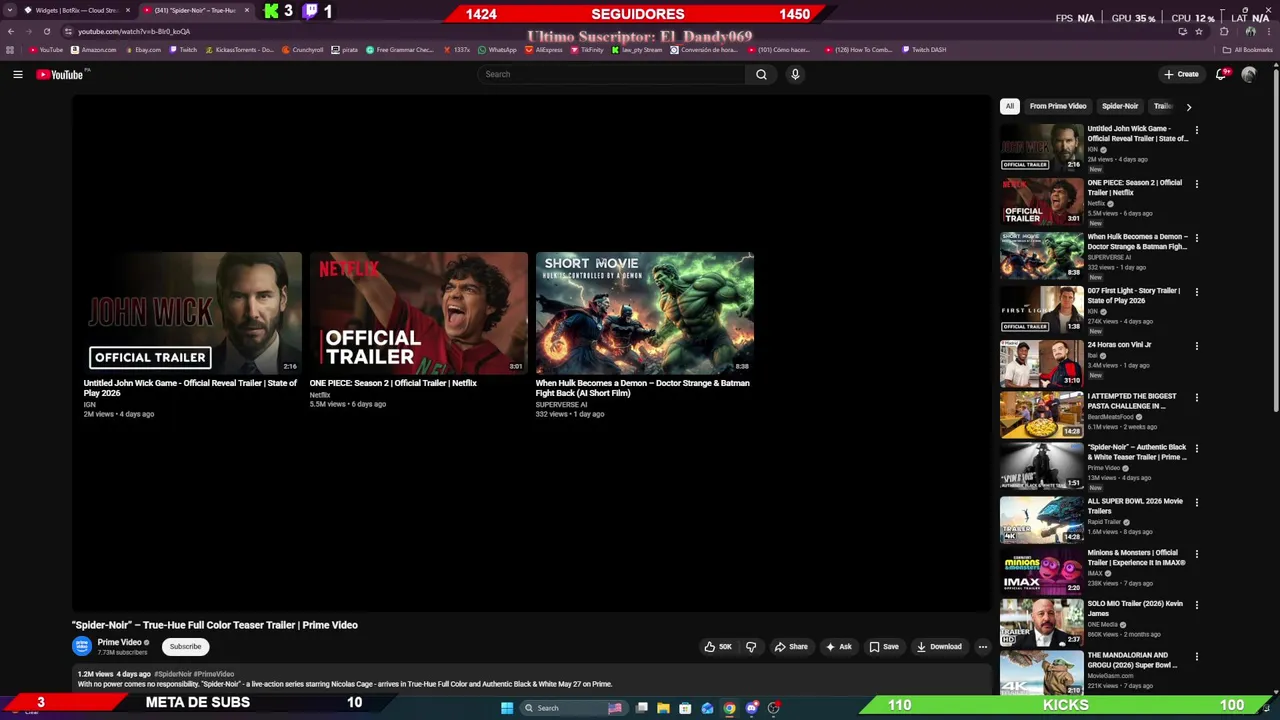Open the Create menu
Viewport: 1280px width, 720px height.
[x=1181, y=74]
